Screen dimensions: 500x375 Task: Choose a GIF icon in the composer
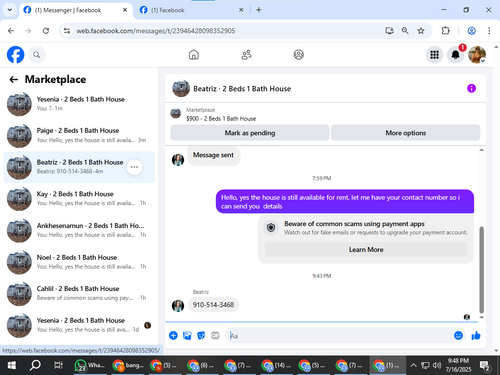point(215,335)
